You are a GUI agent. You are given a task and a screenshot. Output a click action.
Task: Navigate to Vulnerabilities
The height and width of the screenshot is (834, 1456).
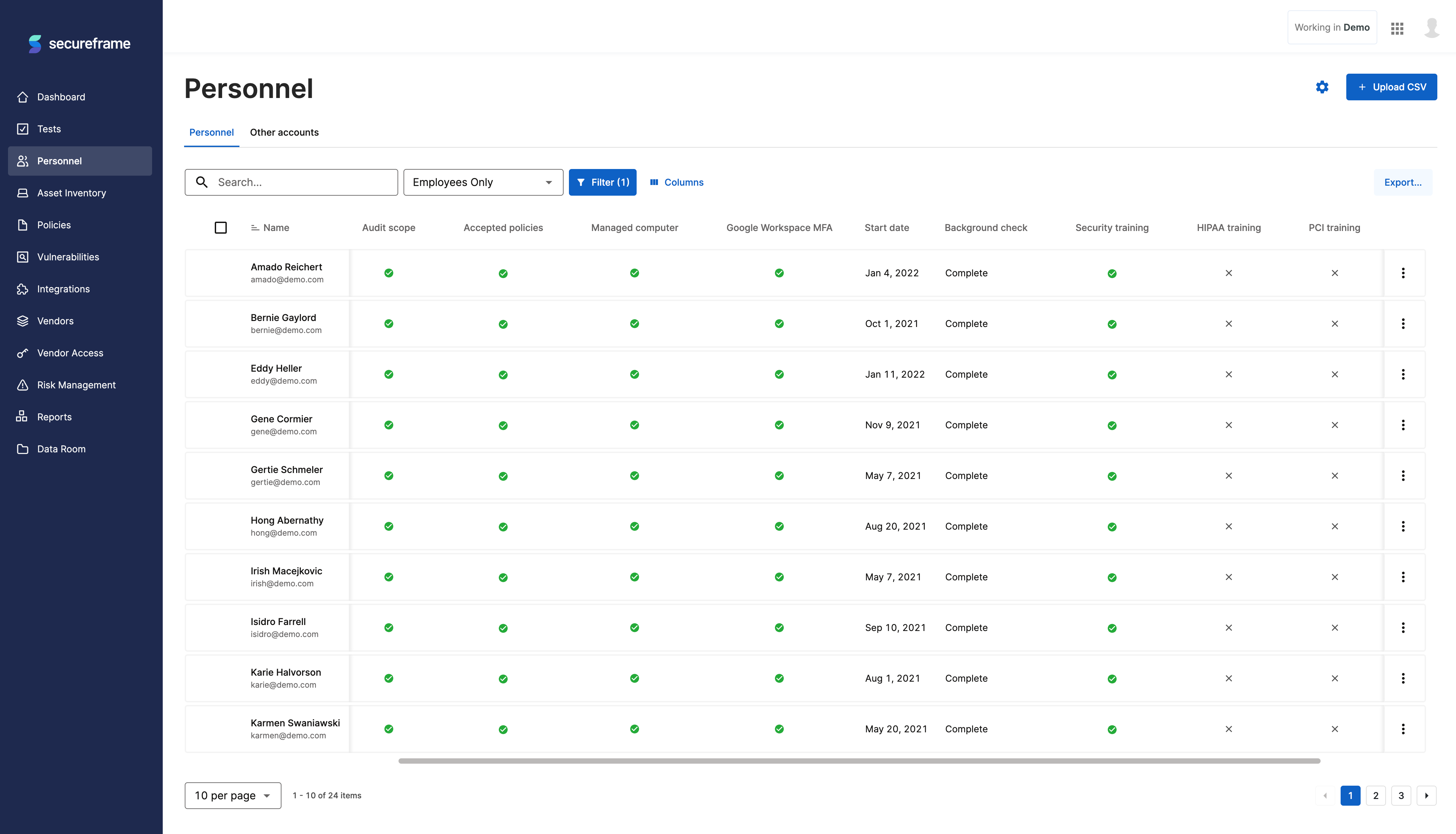click(68, 257)
